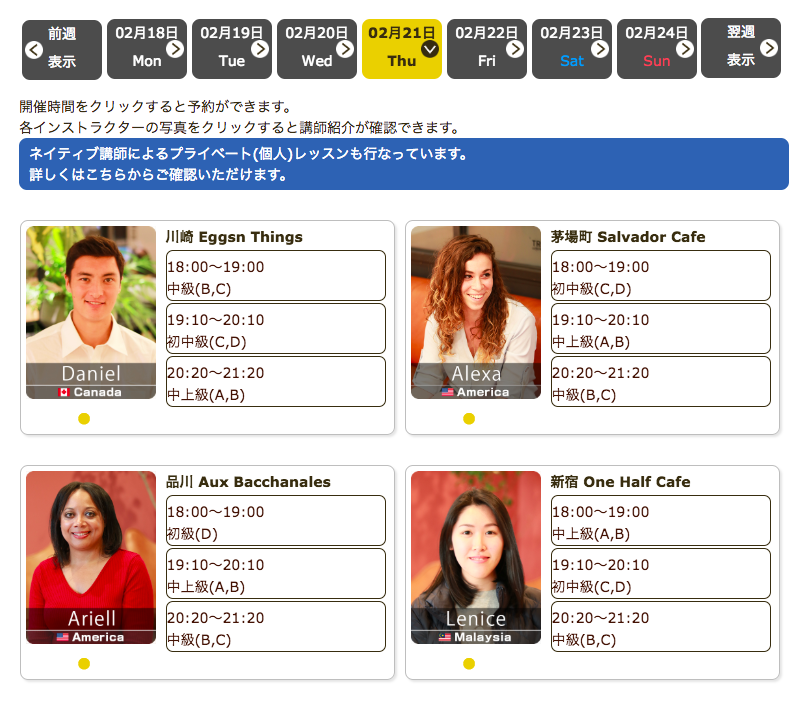Select the 02月23日 Sat date tab
804x705 pixels.
[571, 48]
